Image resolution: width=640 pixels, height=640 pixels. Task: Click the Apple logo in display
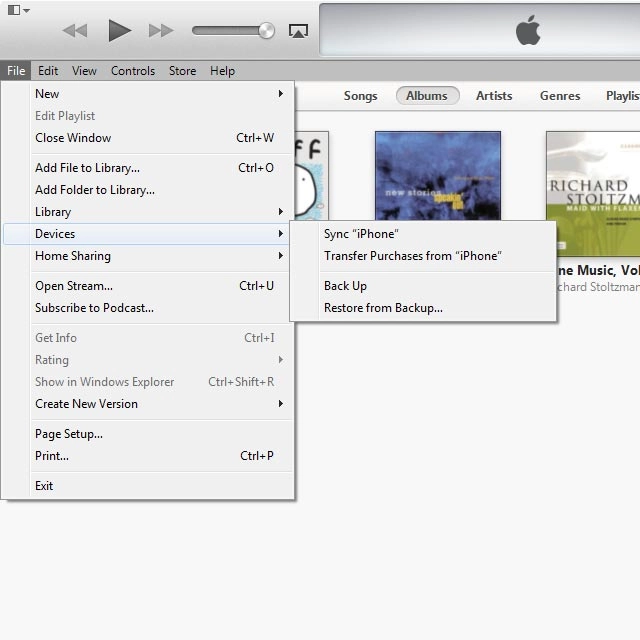[x=528, y=31]
